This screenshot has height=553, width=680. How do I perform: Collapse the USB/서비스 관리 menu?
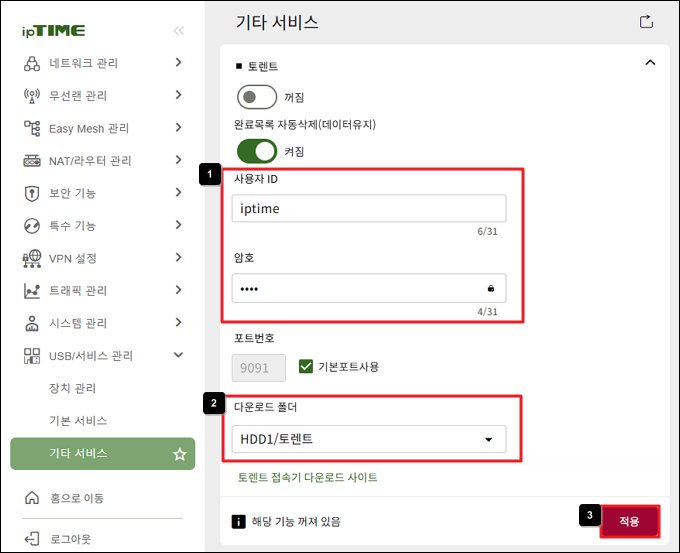pos(179,355)
